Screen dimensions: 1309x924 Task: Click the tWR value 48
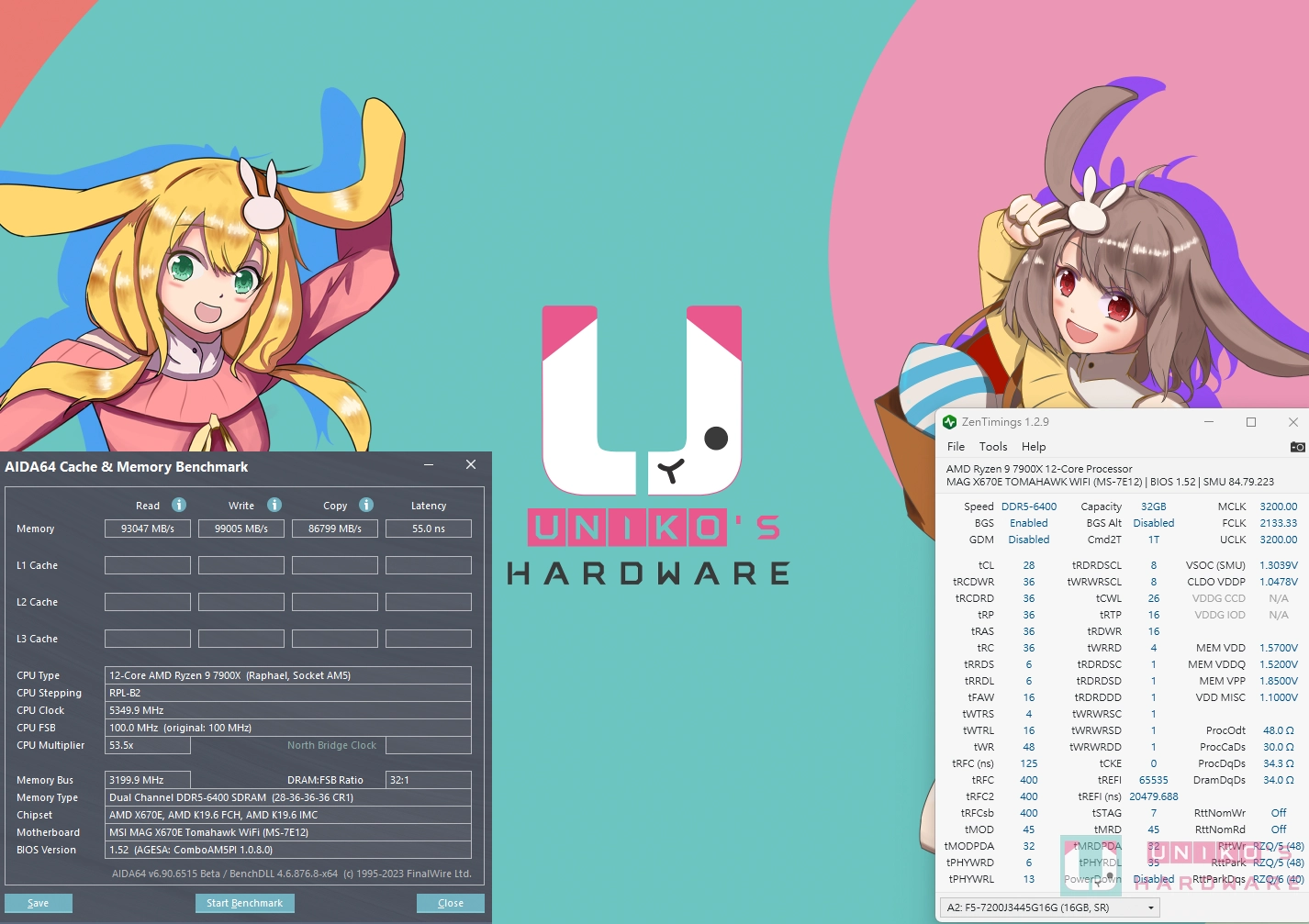(x=1029, y=747)
